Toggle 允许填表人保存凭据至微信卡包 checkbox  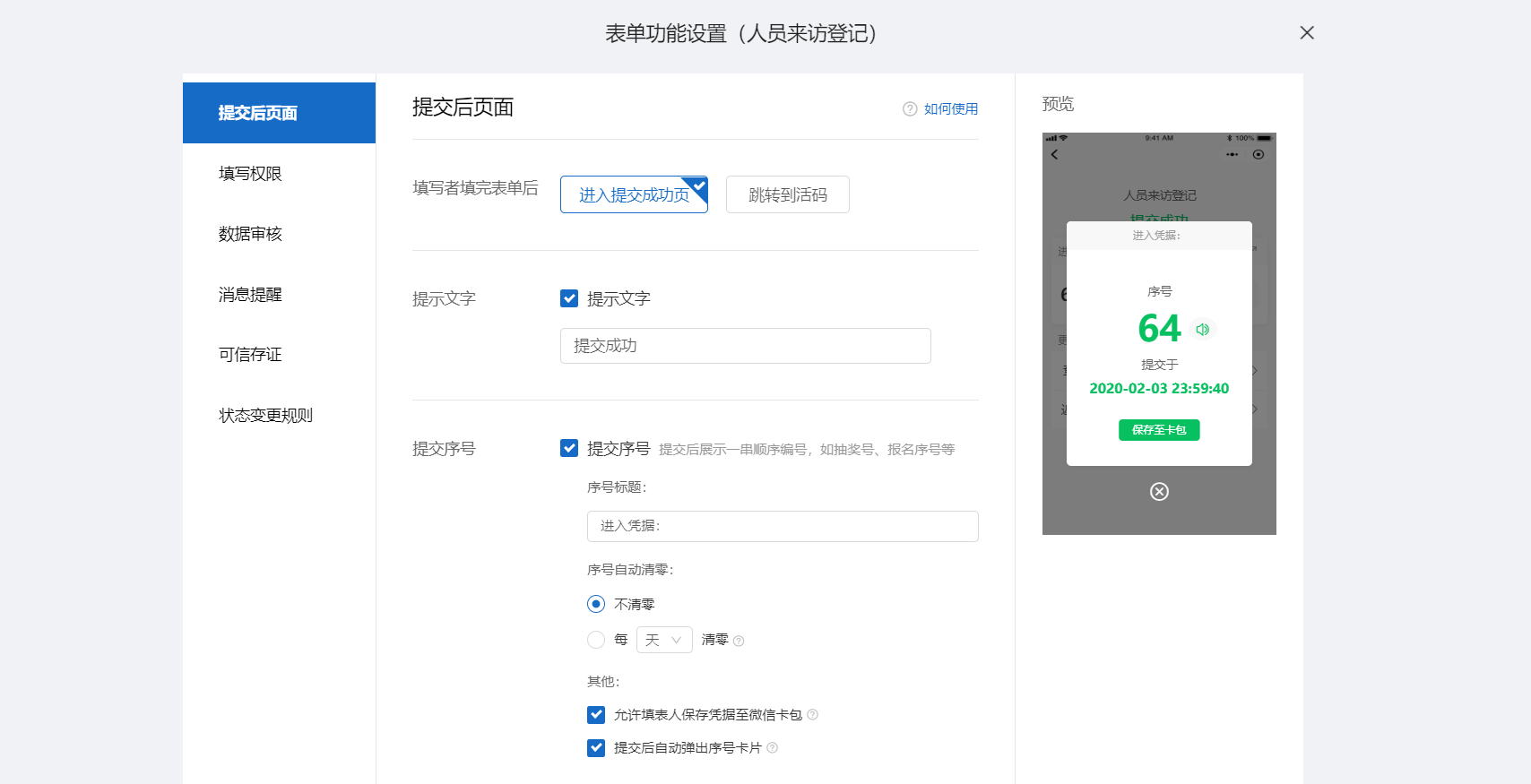tap(596, 714)
